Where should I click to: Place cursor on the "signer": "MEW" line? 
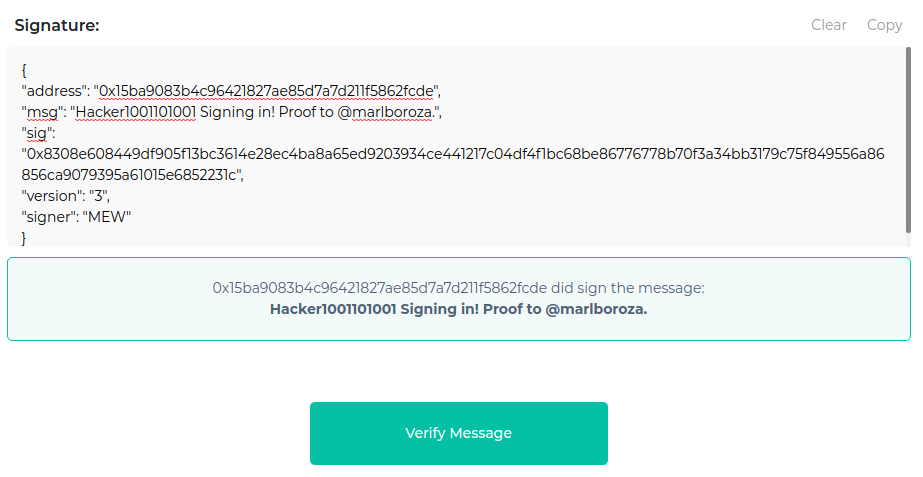pyautogui.click(x=76, y=217)
